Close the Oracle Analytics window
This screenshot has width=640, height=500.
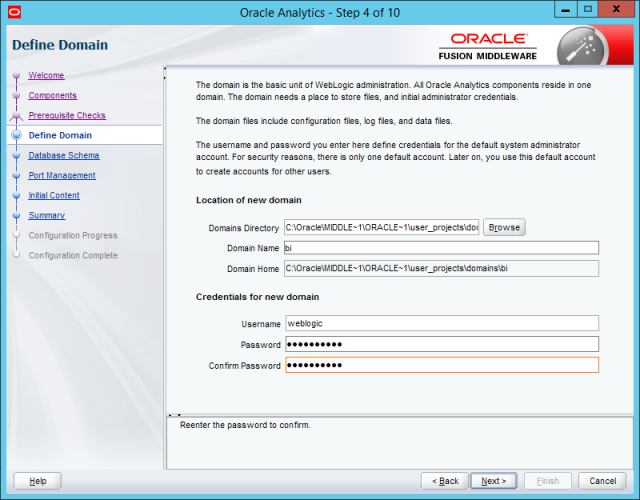tap(616, 10)
